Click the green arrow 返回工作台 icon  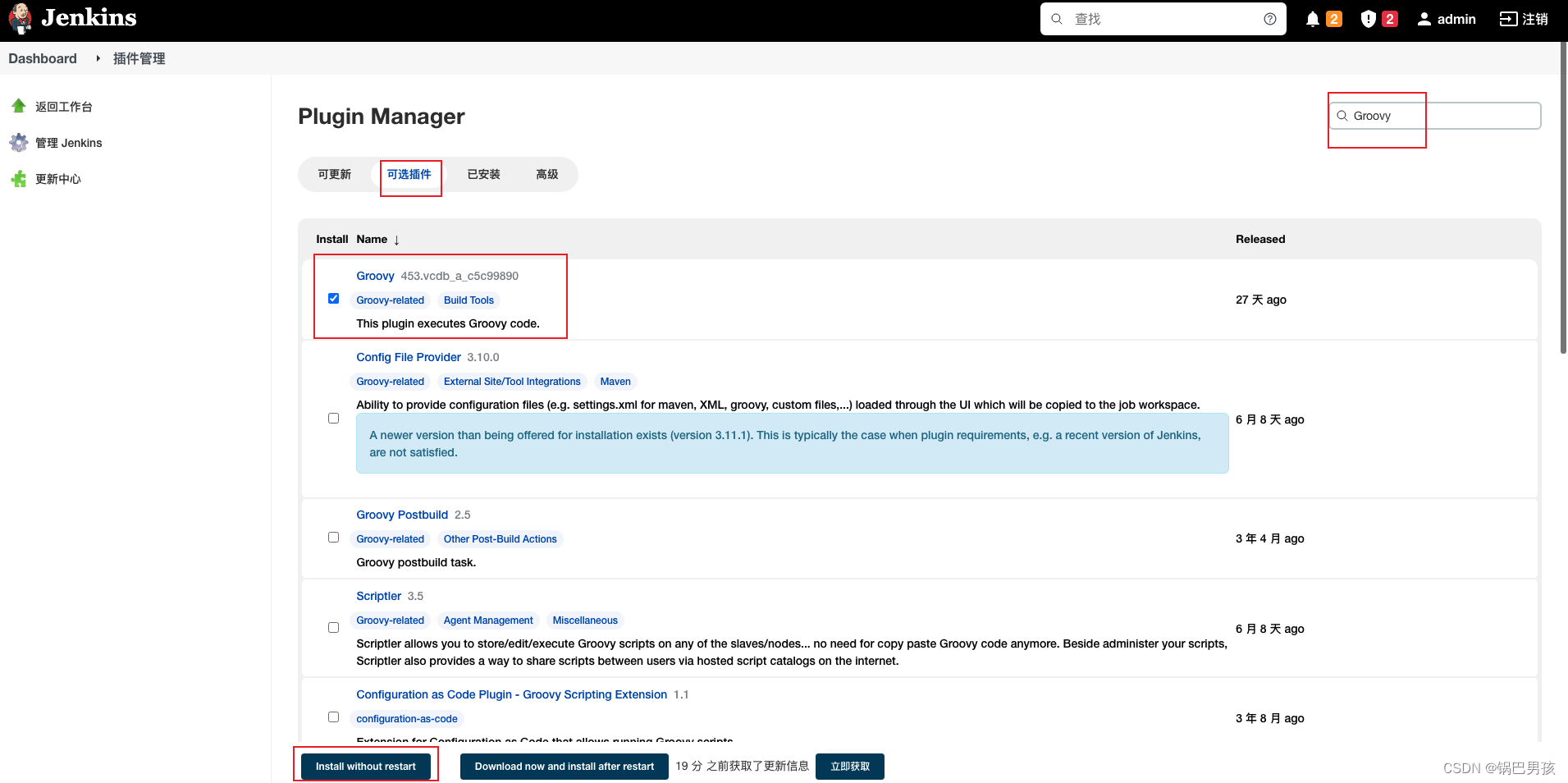click(x=19, y=106)
